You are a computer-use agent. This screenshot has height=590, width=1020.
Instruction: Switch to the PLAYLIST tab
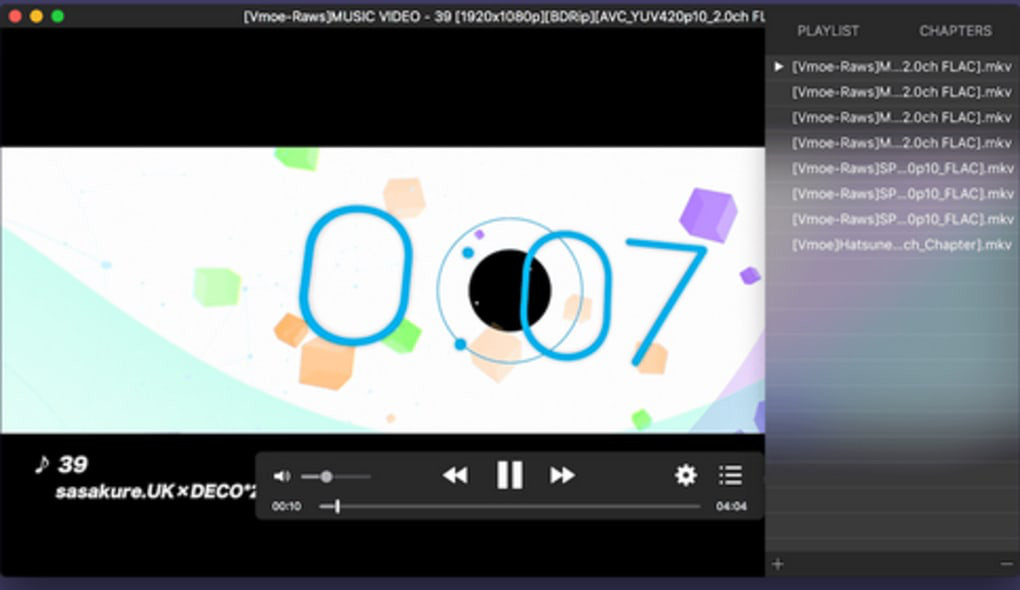[x=828, y=31]
